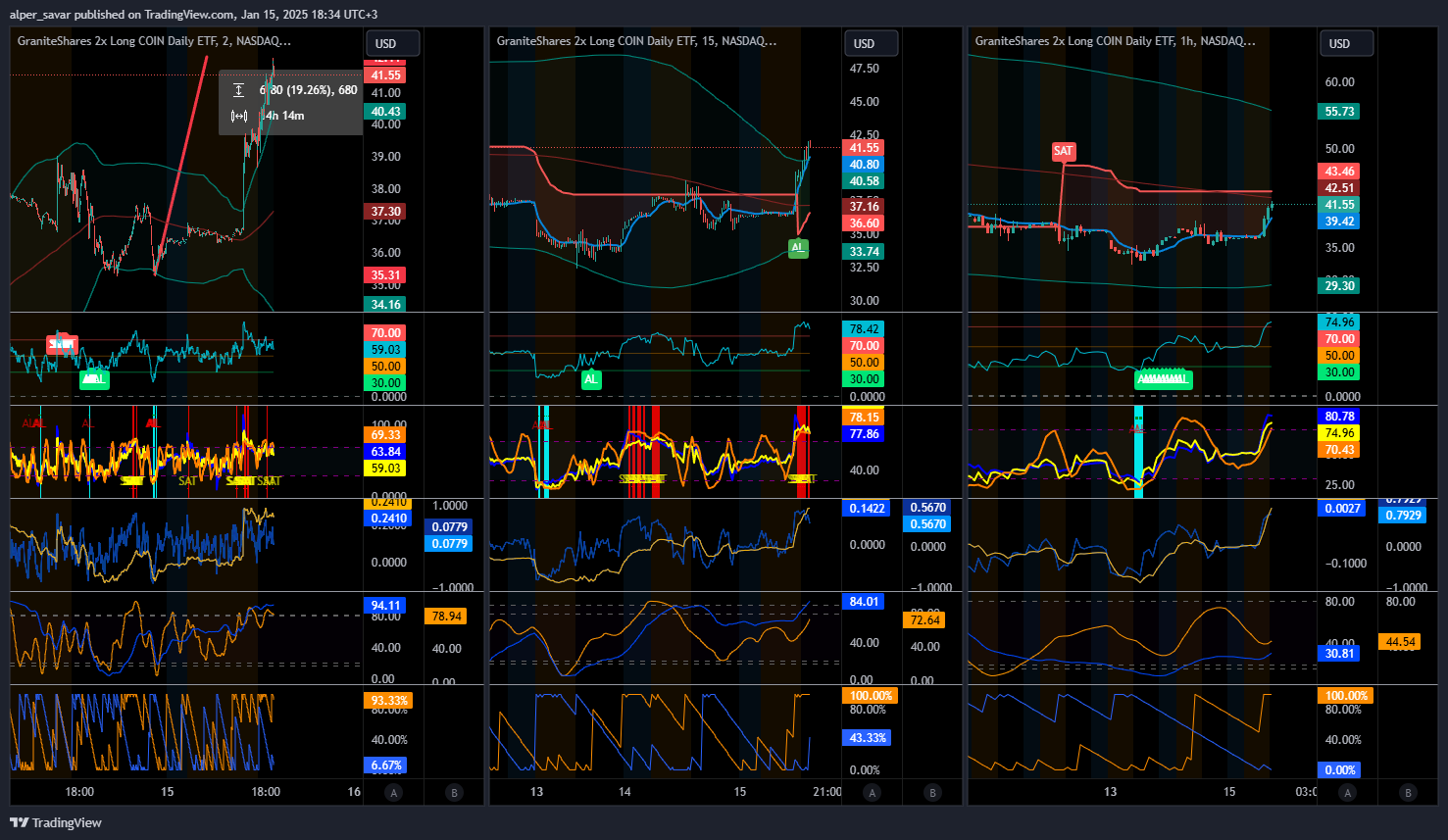1448x840 pixels.
Task: Click the green 40.43 price label on the 2-minute chart
Action: pyautogui.click(x=385, y=112)
